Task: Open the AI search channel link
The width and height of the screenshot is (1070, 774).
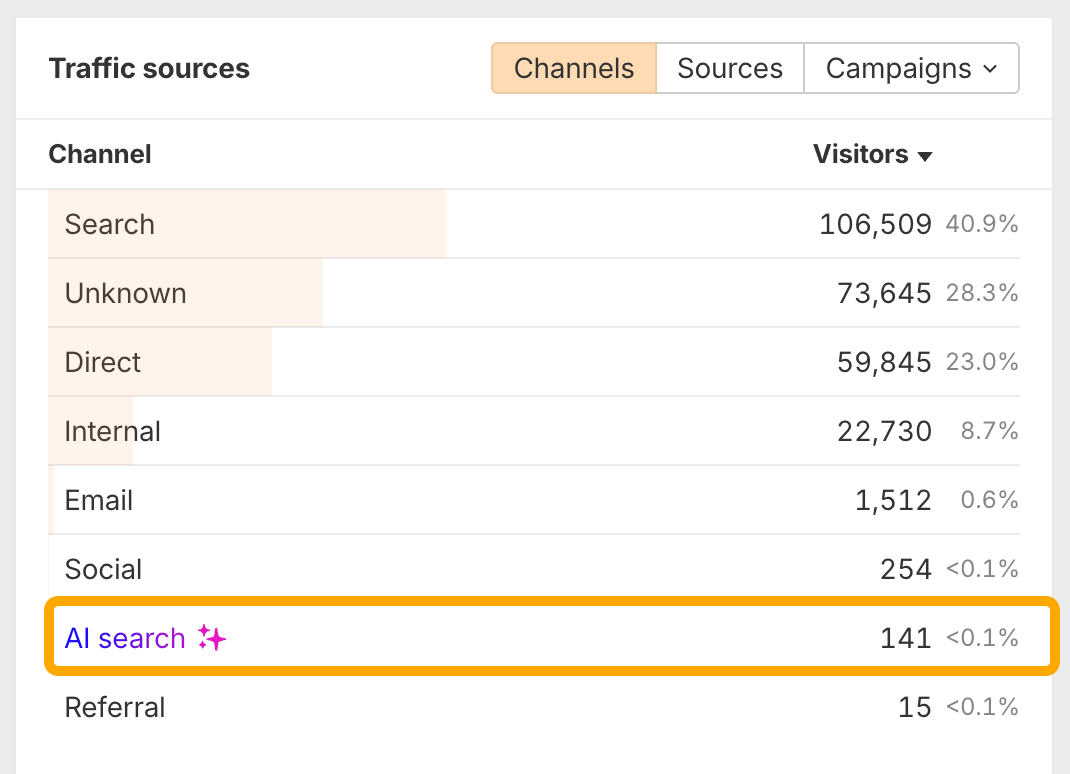Action: [124, 638]
